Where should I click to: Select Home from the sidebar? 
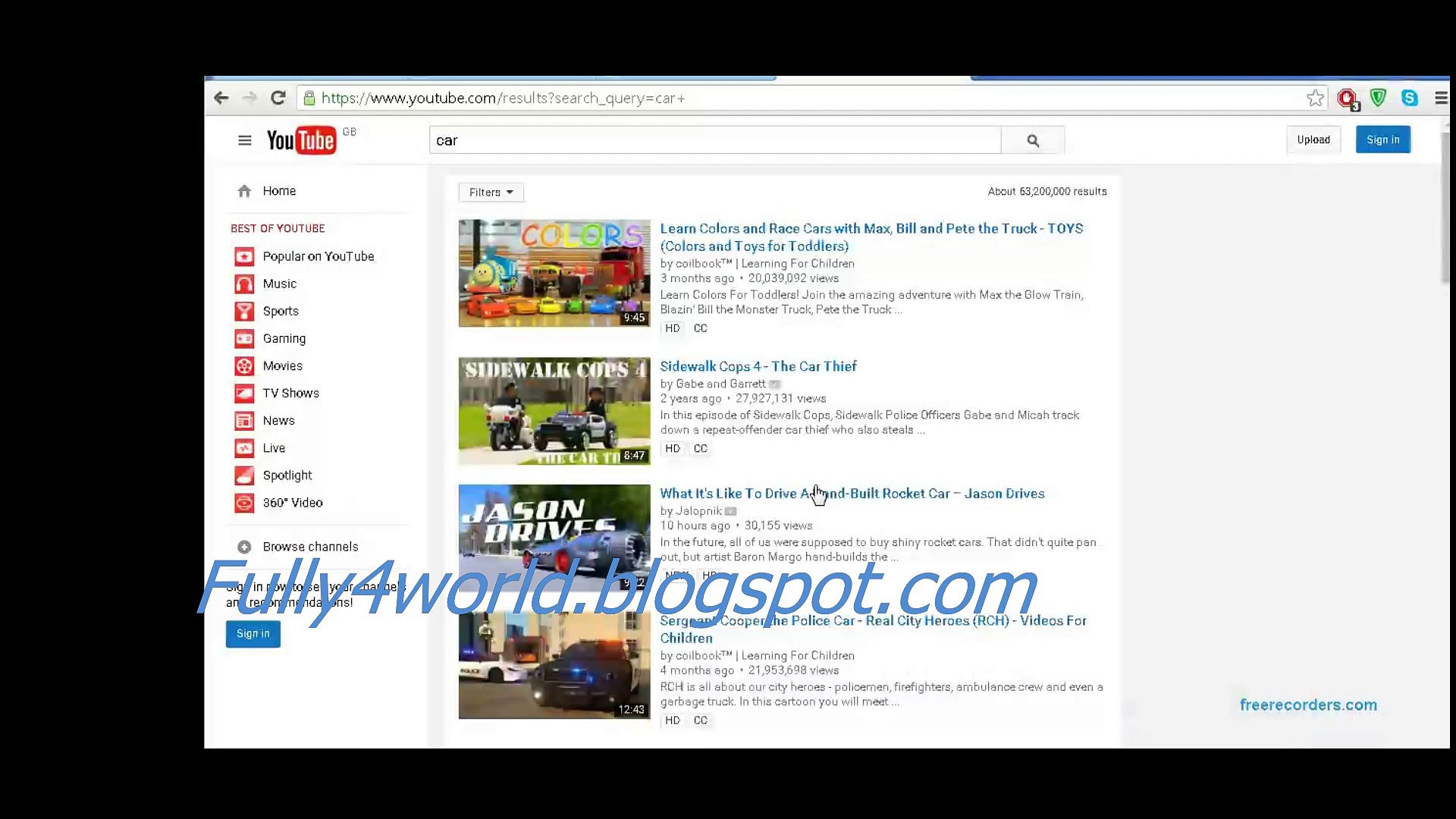point(278,190)
